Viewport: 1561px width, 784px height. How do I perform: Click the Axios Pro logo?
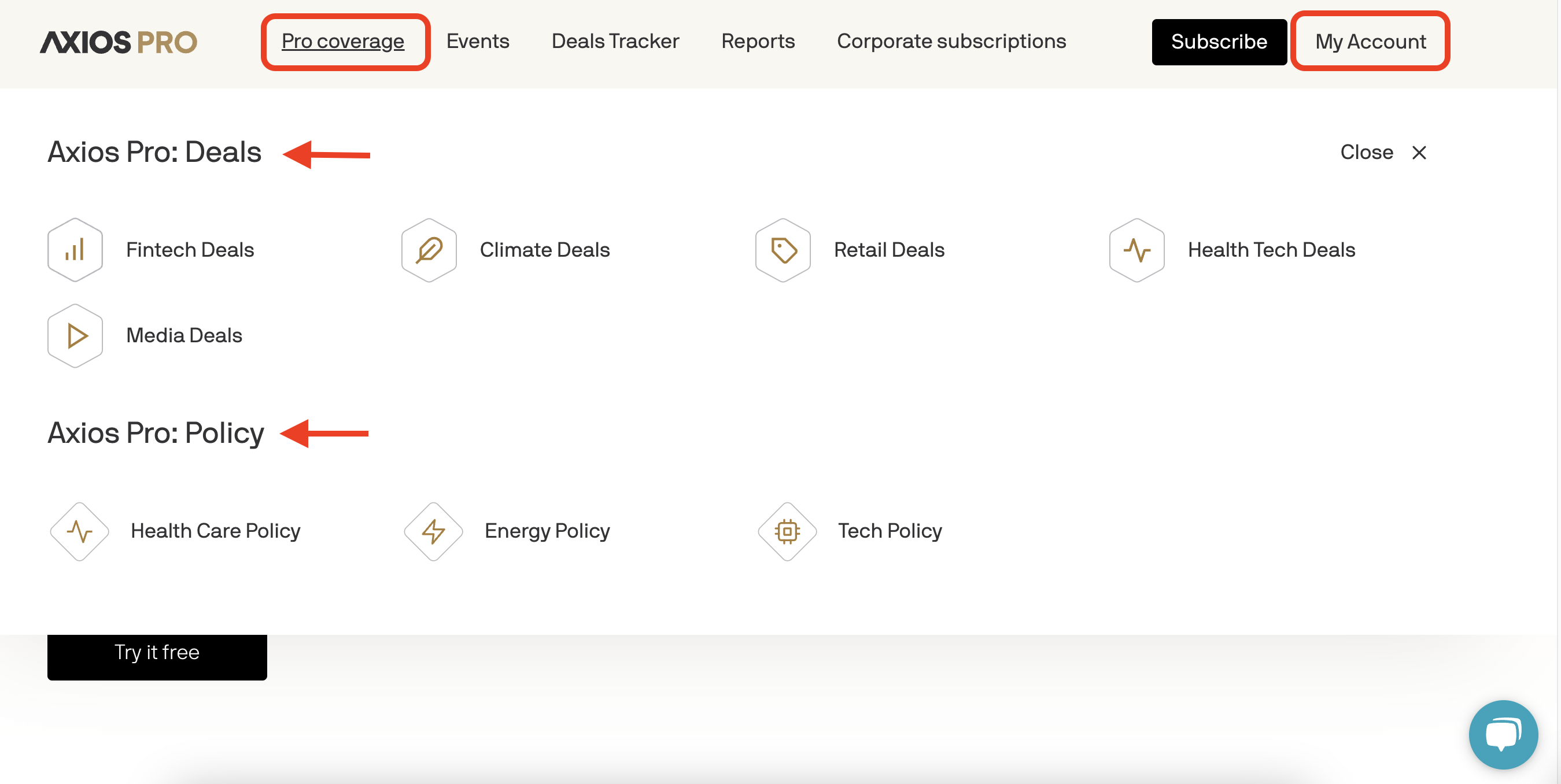tap(119, 41)
